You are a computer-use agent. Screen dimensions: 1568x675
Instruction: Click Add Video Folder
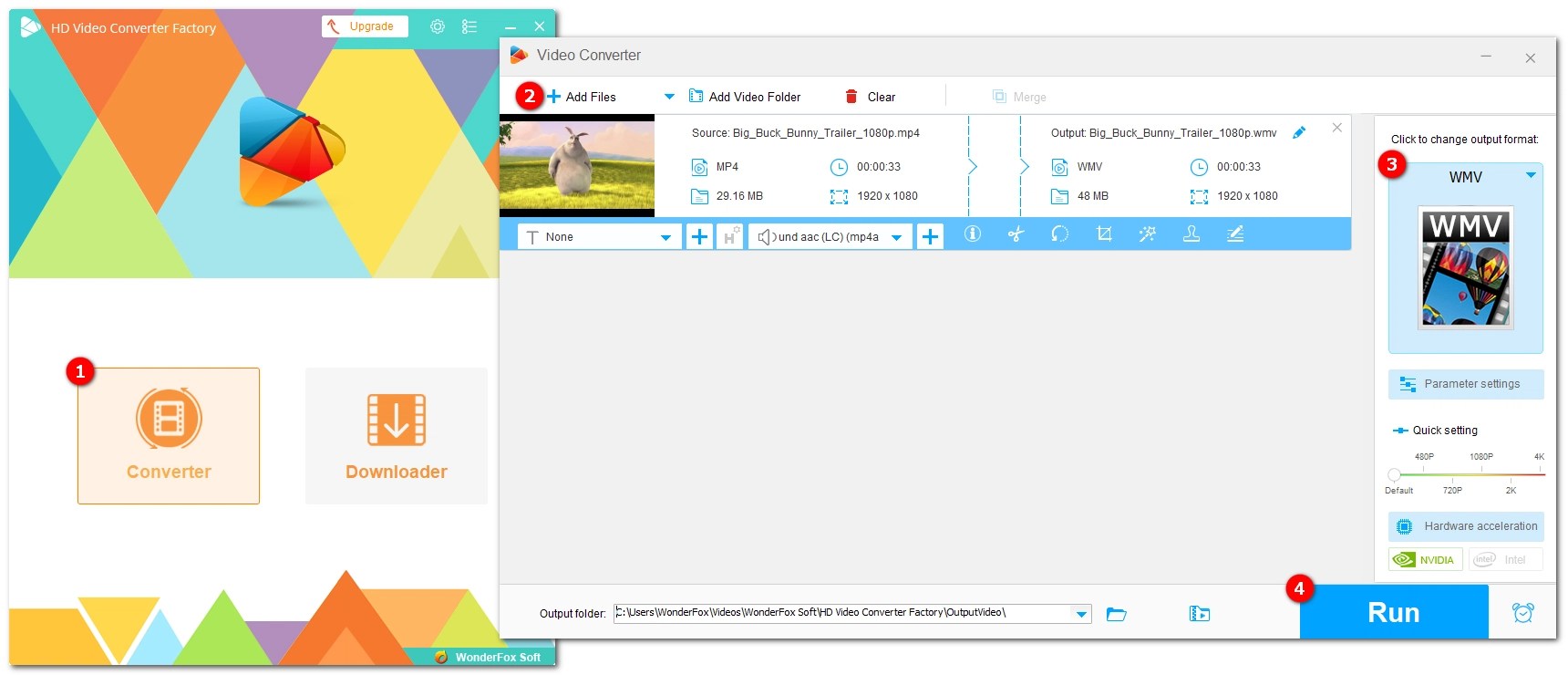745,97
